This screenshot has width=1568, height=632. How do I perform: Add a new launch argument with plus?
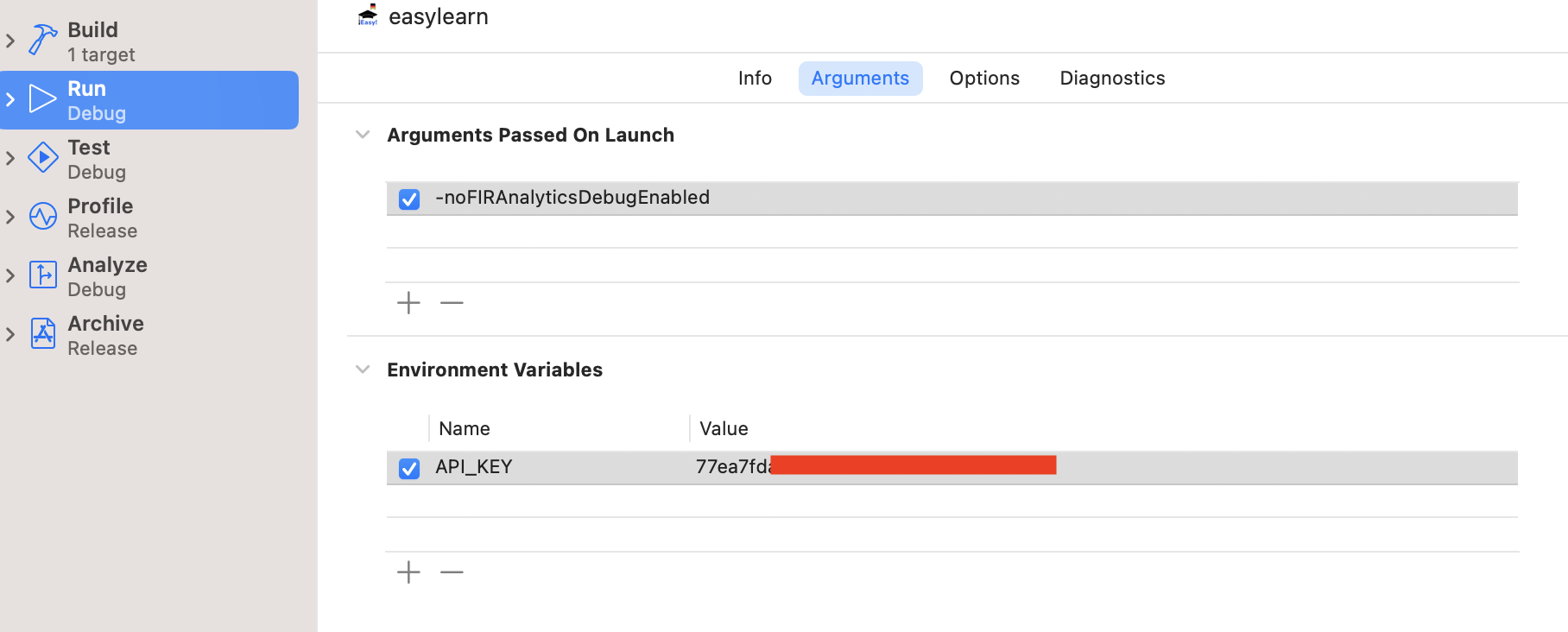(x=408, y=303)
